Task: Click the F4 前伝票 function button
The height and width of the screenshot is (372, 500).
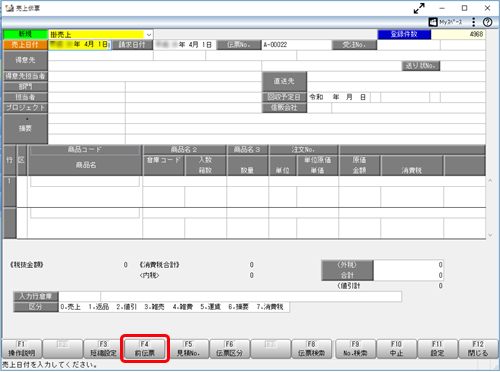Action: pos(145,349)
